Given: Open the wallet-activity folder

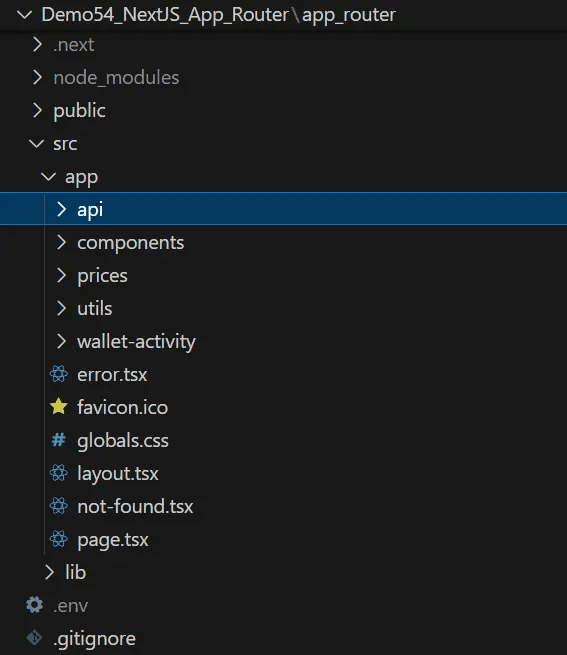Looking at the screenshot, I should point(136,341).
